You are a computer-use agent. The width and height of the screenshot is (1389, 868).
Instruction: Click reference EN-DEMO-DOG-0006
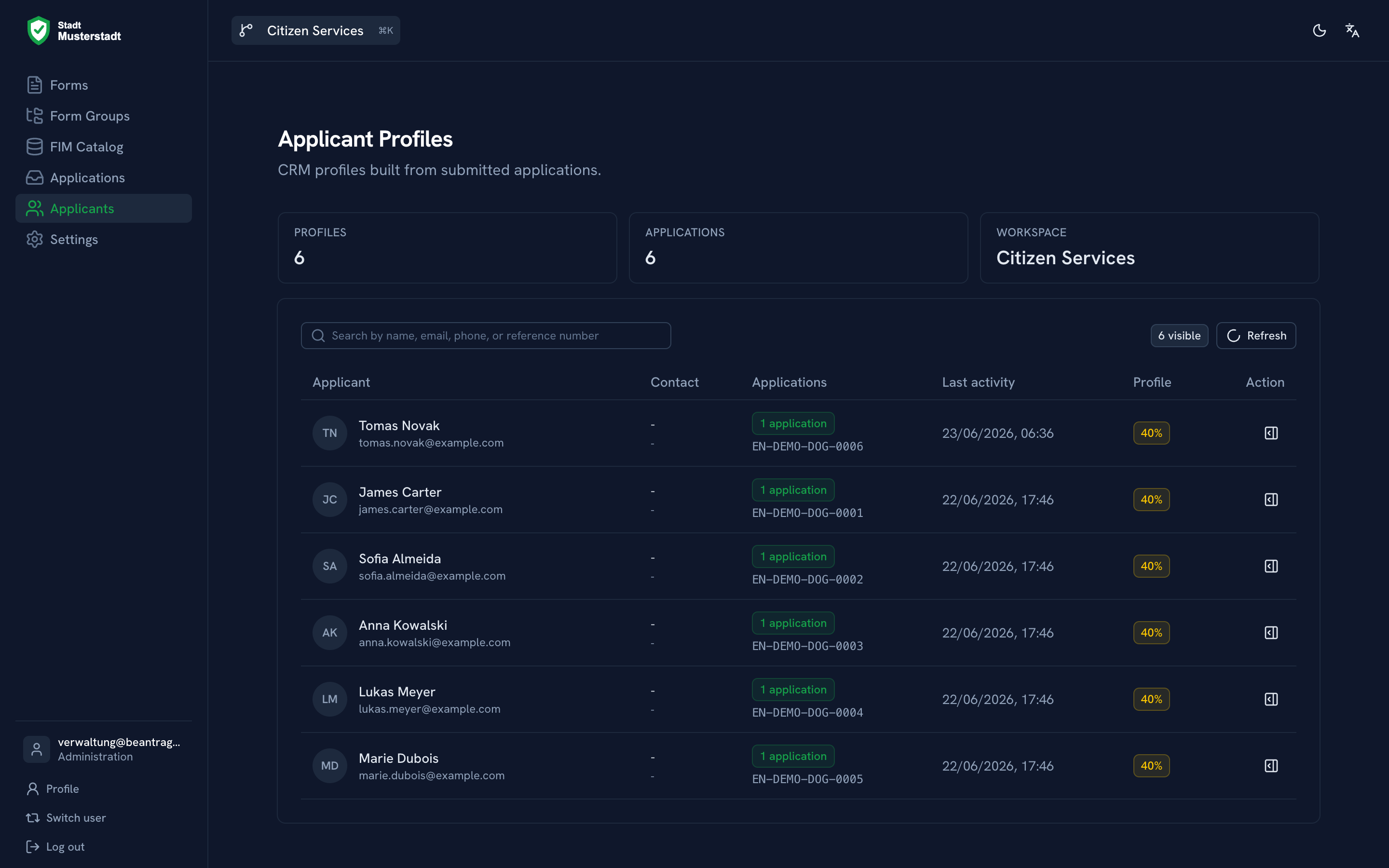coord(807,446)
